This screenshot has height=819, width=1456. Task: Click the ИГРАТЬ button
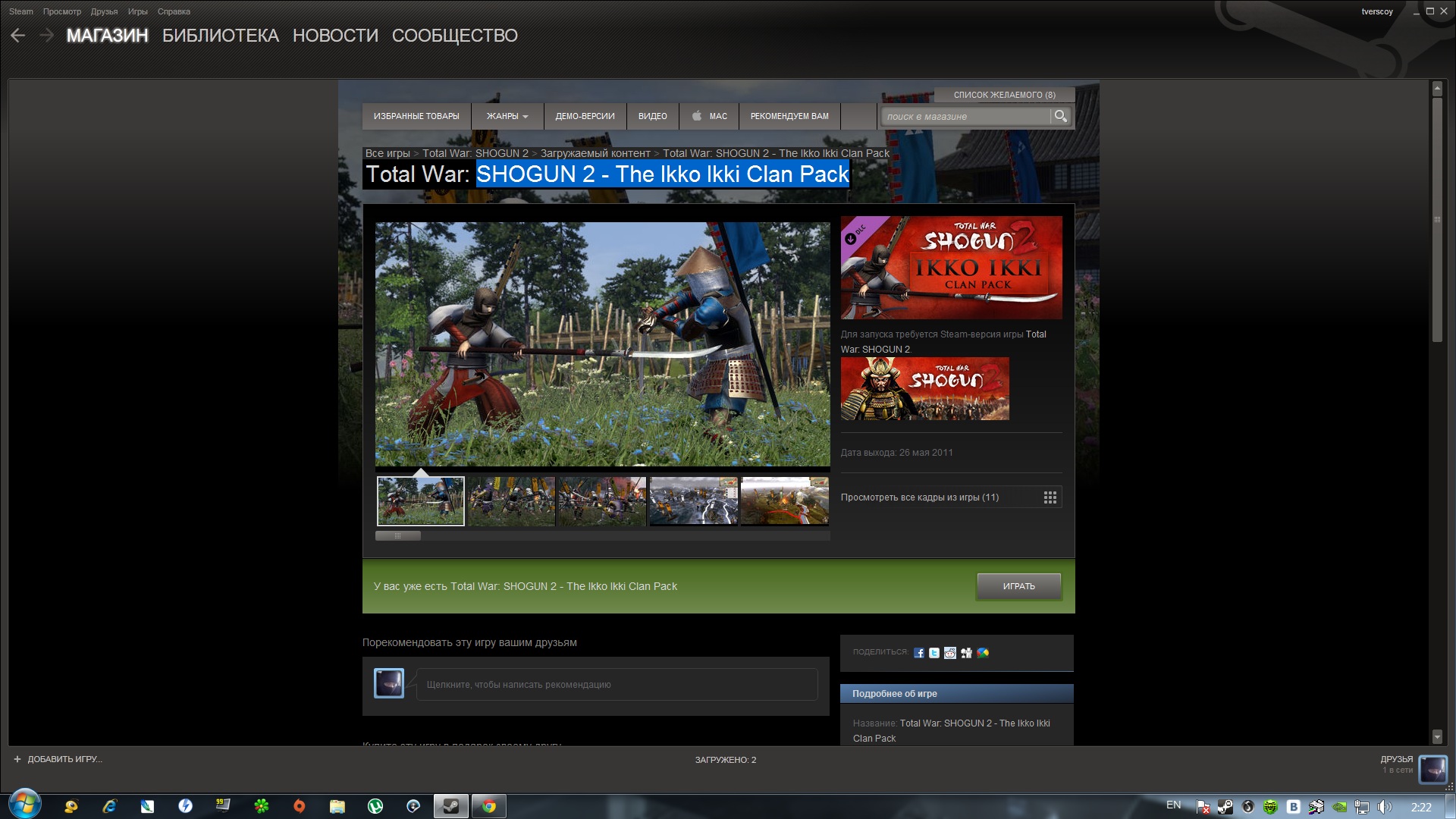click(x=1018, y=586)
